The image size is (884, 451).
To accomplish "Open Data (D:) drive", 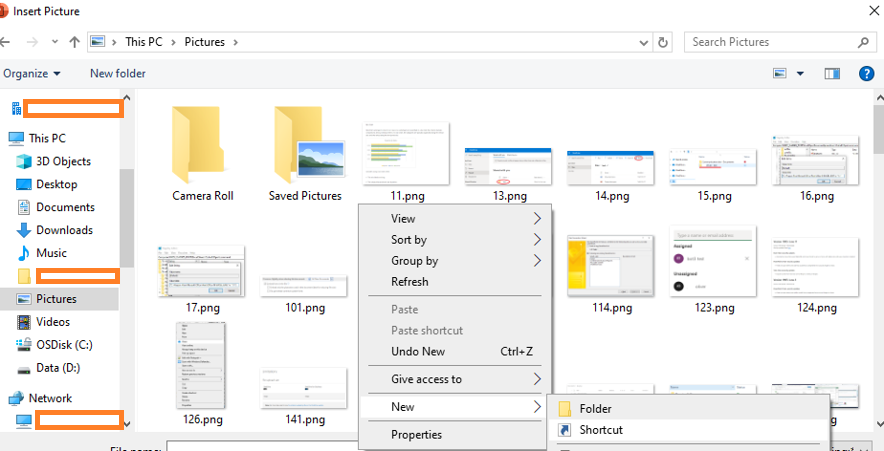I will click(58, 368).
